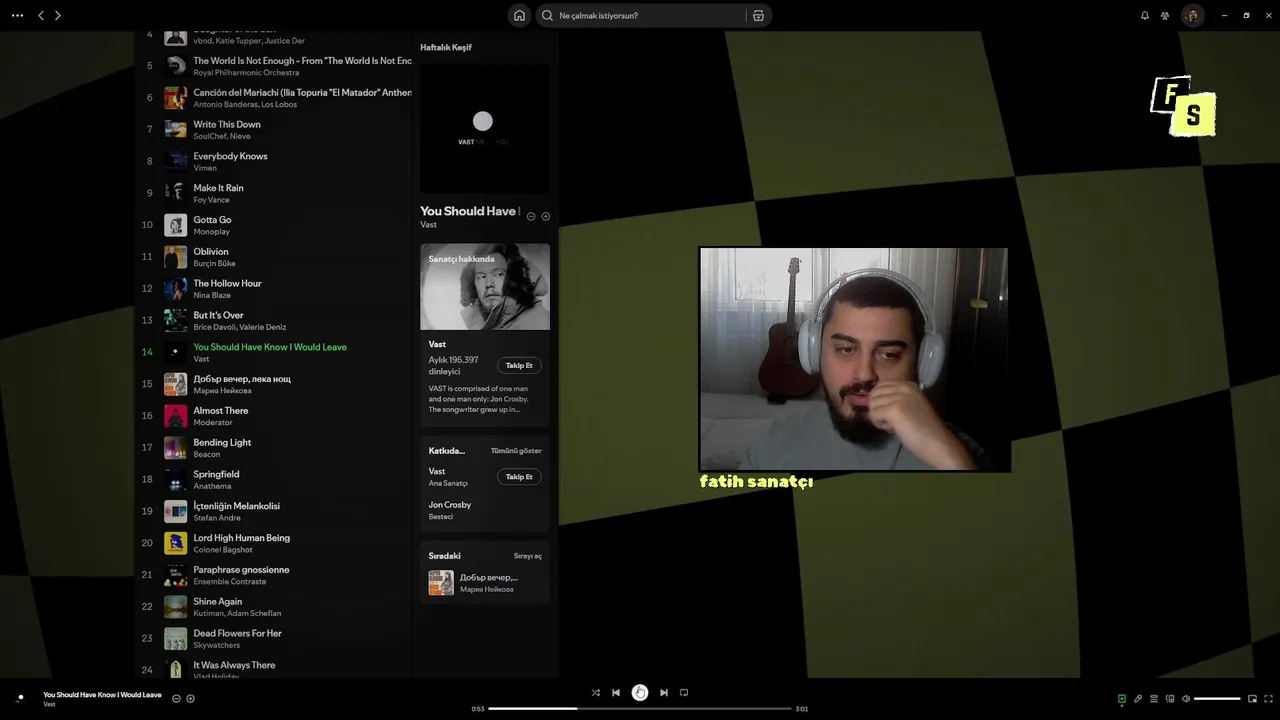Screen dimensions: 1280x720
Task: Toggle the Now Playing view icon
Action: coord(1122,699)
